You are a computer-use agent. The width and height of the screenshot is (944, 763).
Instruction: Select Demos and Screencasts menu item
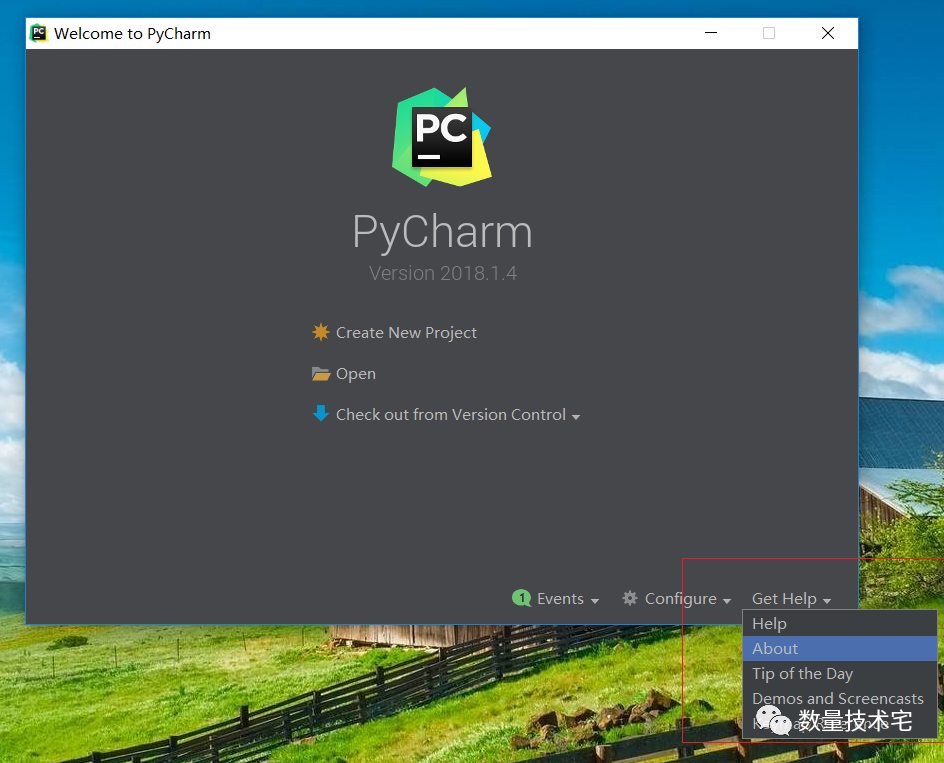837,698
